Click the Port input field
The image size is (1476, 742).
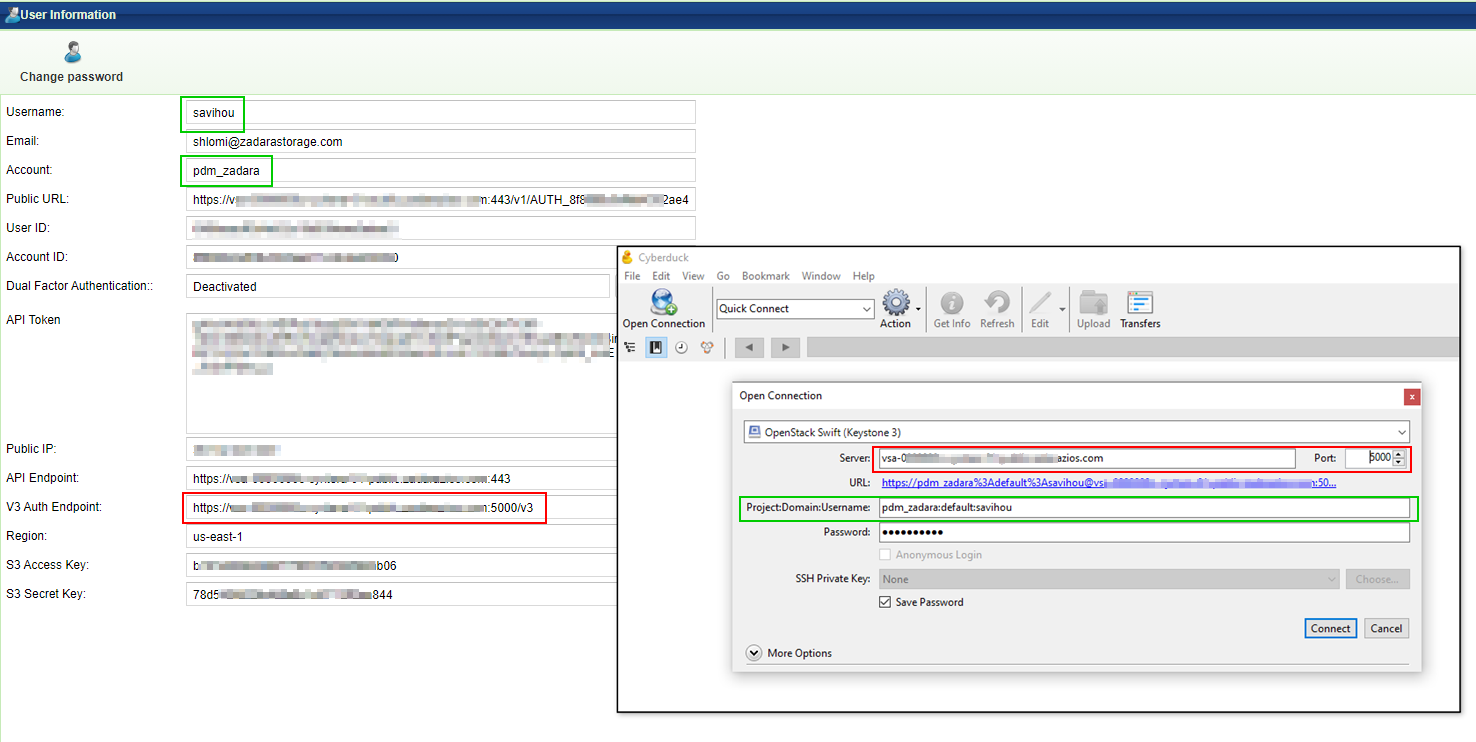coord(1368,458)
